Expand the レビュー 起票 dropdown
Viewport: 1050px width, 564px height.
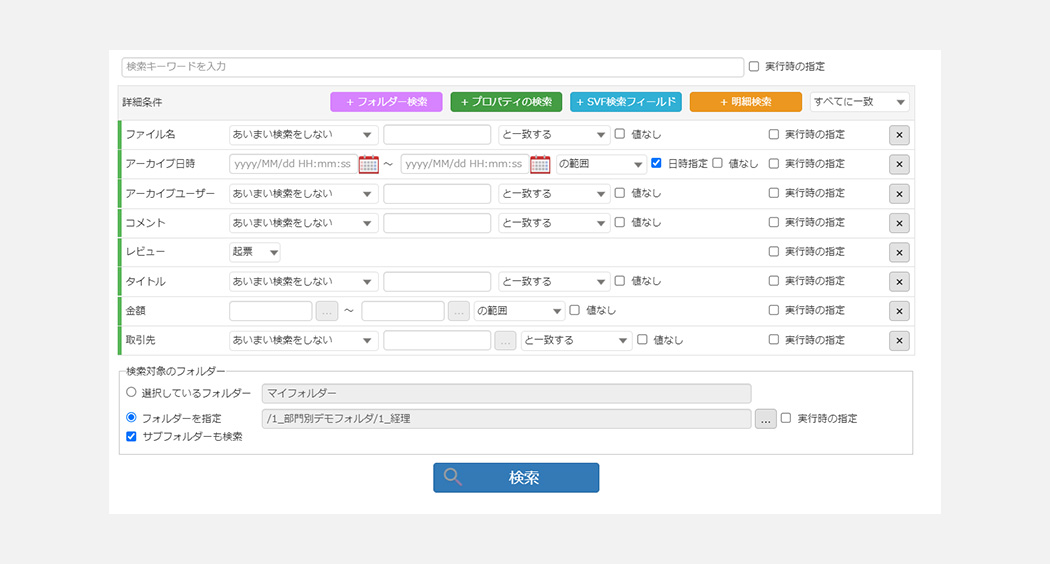[255, 252]
